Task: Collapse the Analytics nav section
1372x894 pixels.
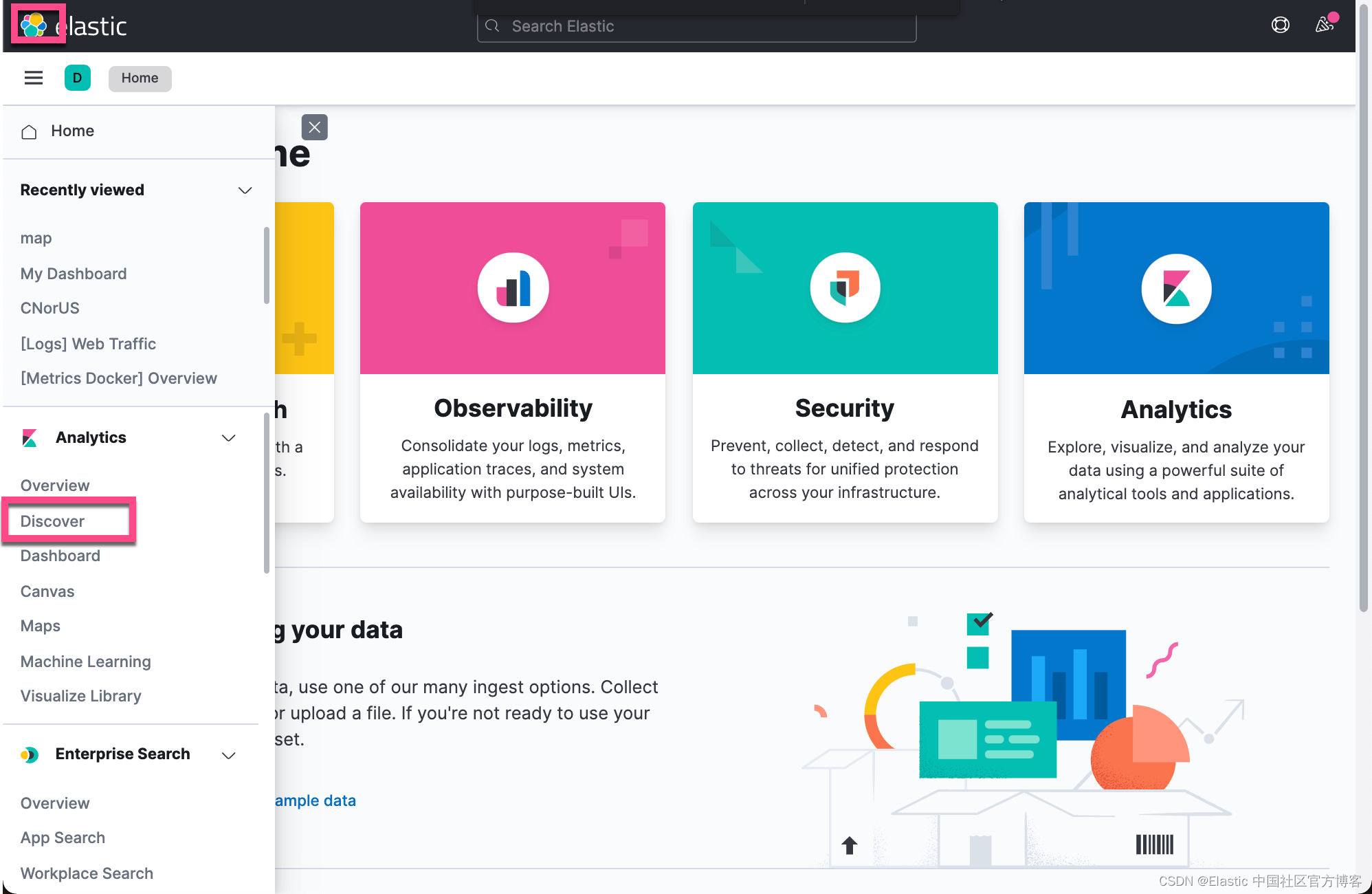Action: tap(229, 438)
